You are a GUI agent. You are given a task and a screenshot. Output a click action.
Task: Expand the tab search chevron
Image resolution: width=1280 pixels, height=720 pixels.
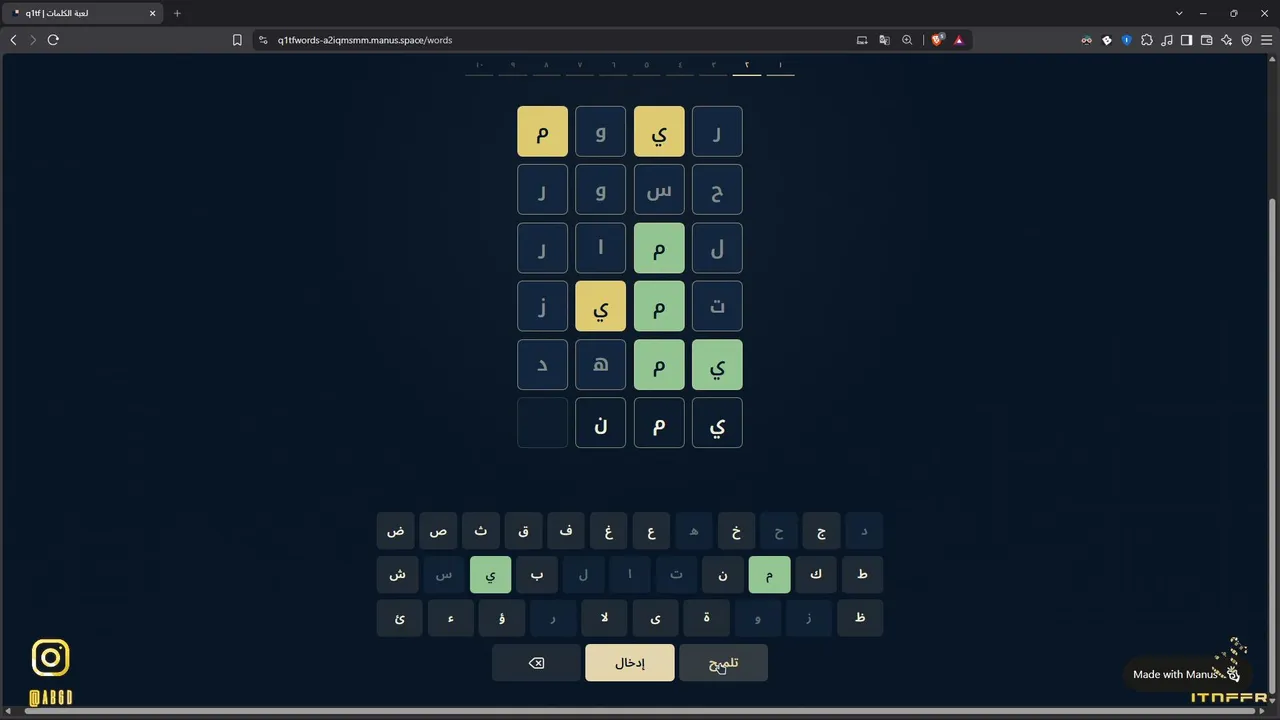click(1179, 13)
